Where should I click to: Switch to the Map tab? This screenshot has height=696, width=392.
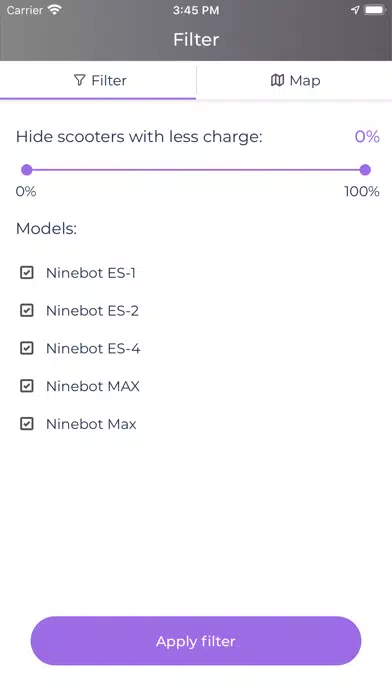tap(294, 80)
